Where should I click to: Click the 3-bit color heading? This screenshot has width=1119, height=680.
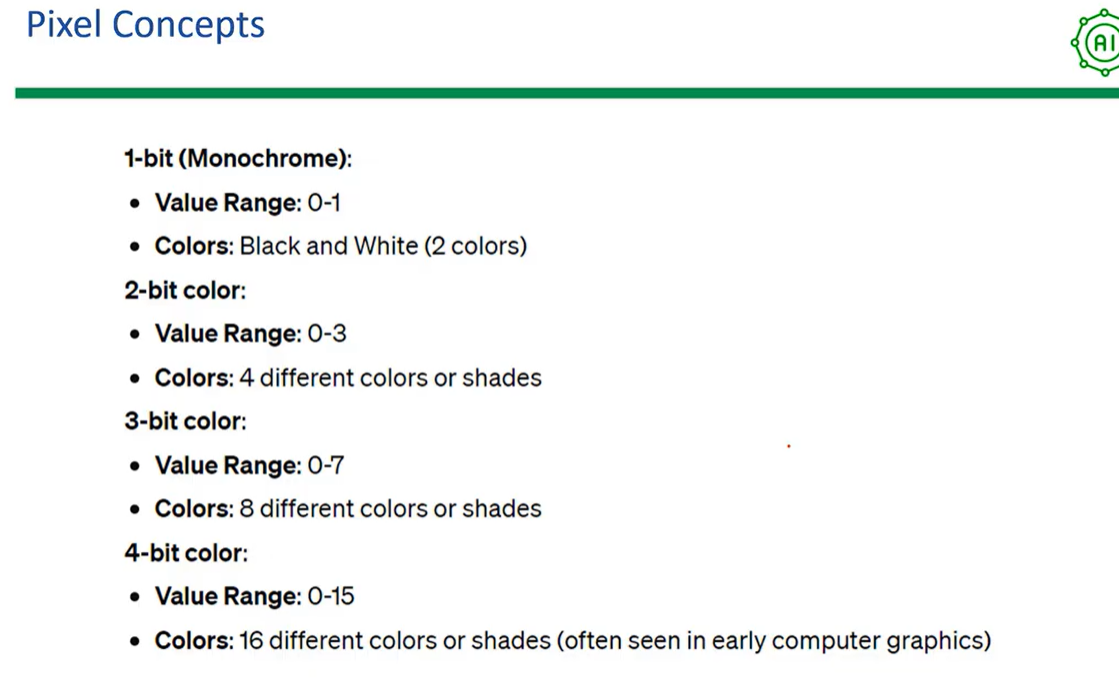tap(186, 421)
